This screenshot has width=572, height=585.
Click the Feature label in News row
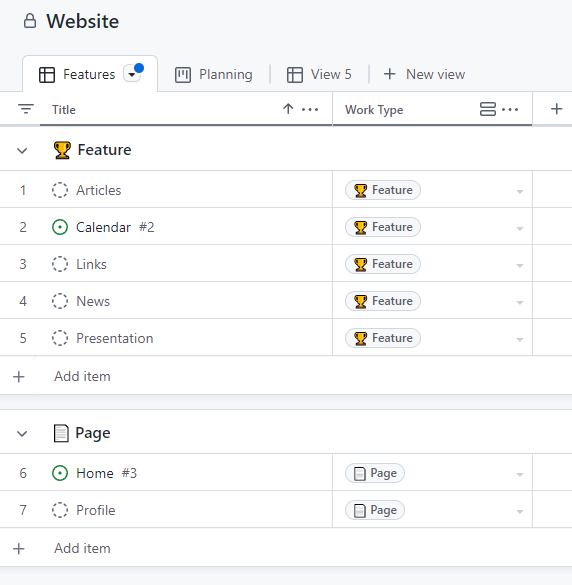[383, 301]
